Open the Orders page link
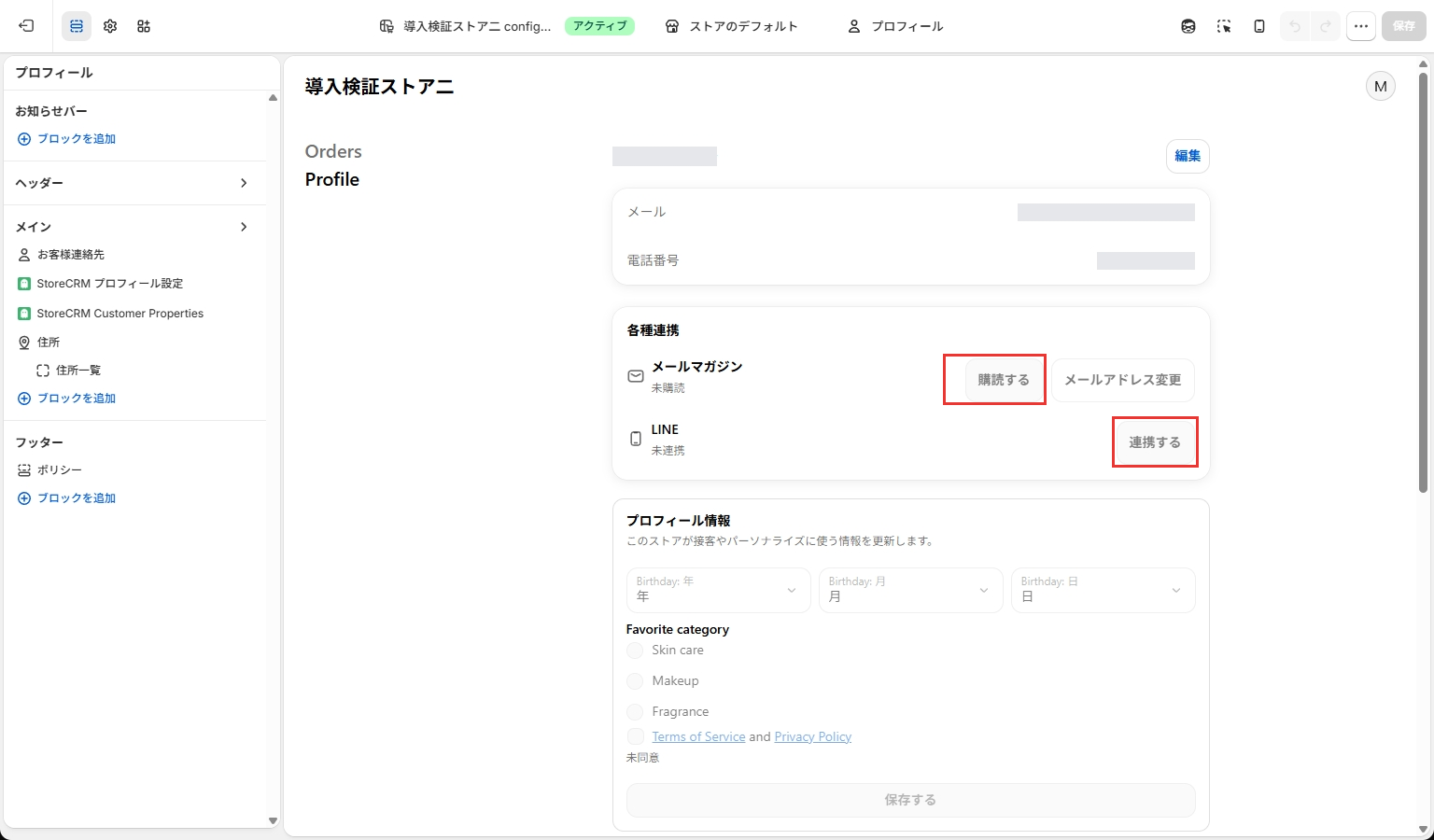This screenshot has width=1434, height=840. [x=333, y=151]
